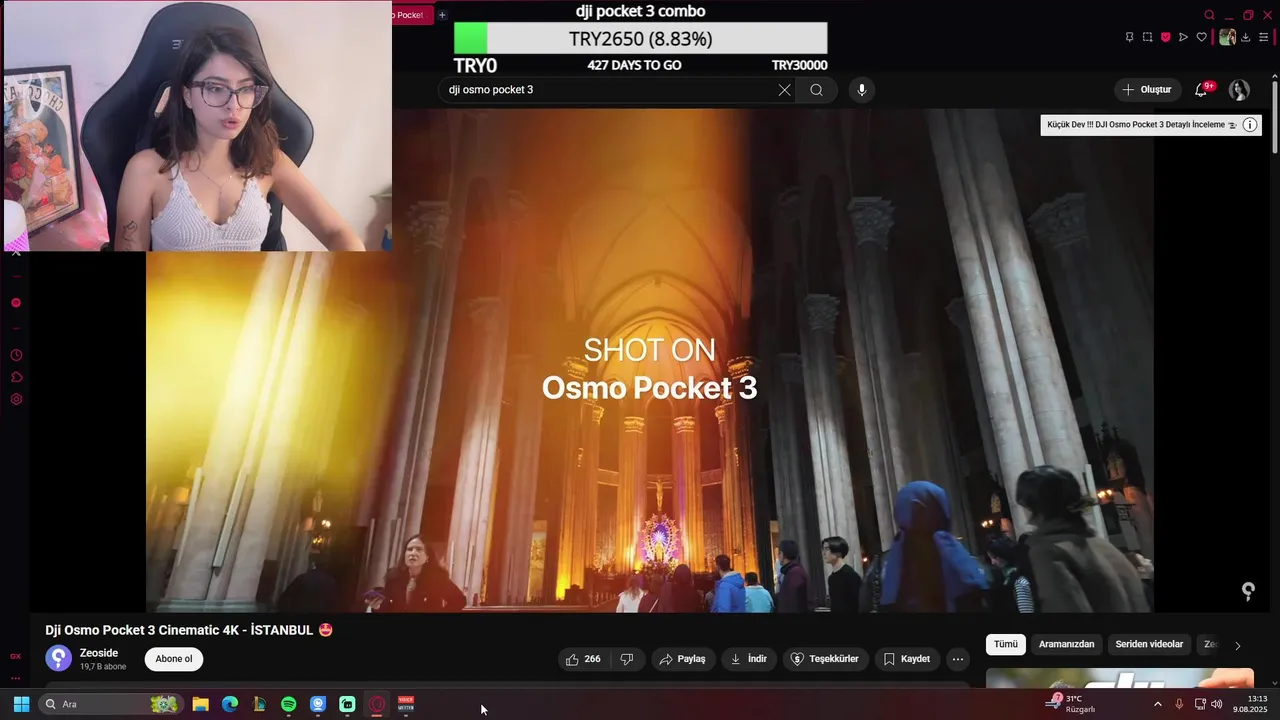
Task: Save video with Kaydet button
Action: (907, 659)
